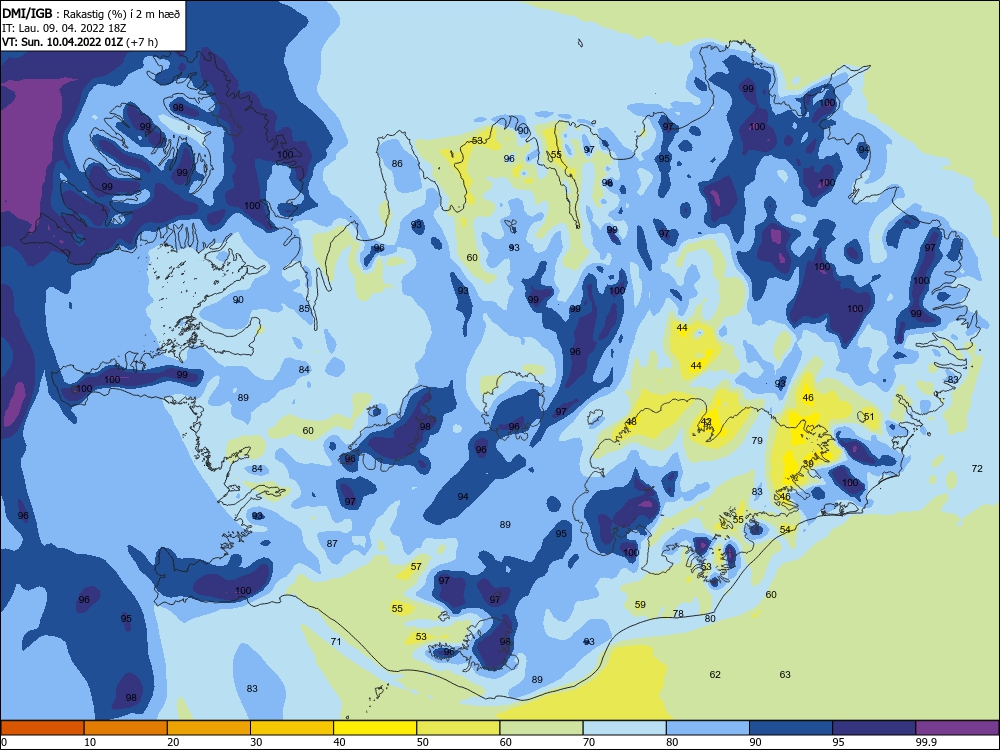Click the dark navy 95–99.9 legend swatch
This screenshot has height=750, width=1000.
tap(874, 728)
